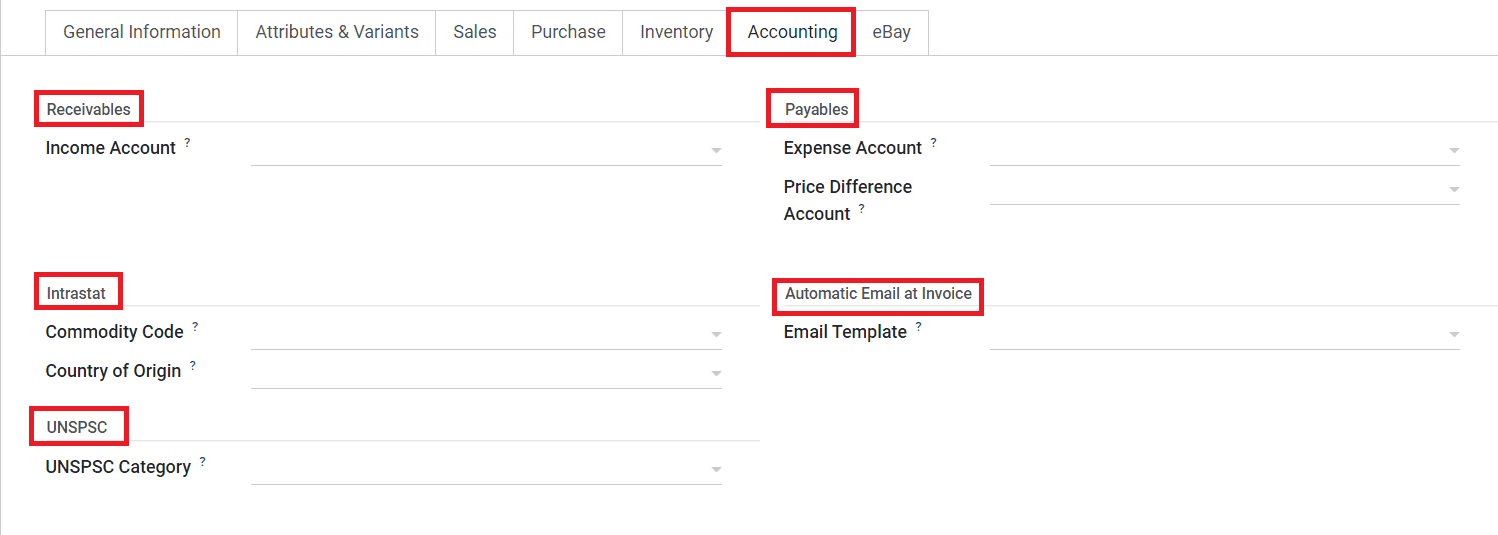Image resolution: width=1498 pixels, height=535 pixels.
Task: Click the help icon beside Commodity Code
Action: click(195, 327)
